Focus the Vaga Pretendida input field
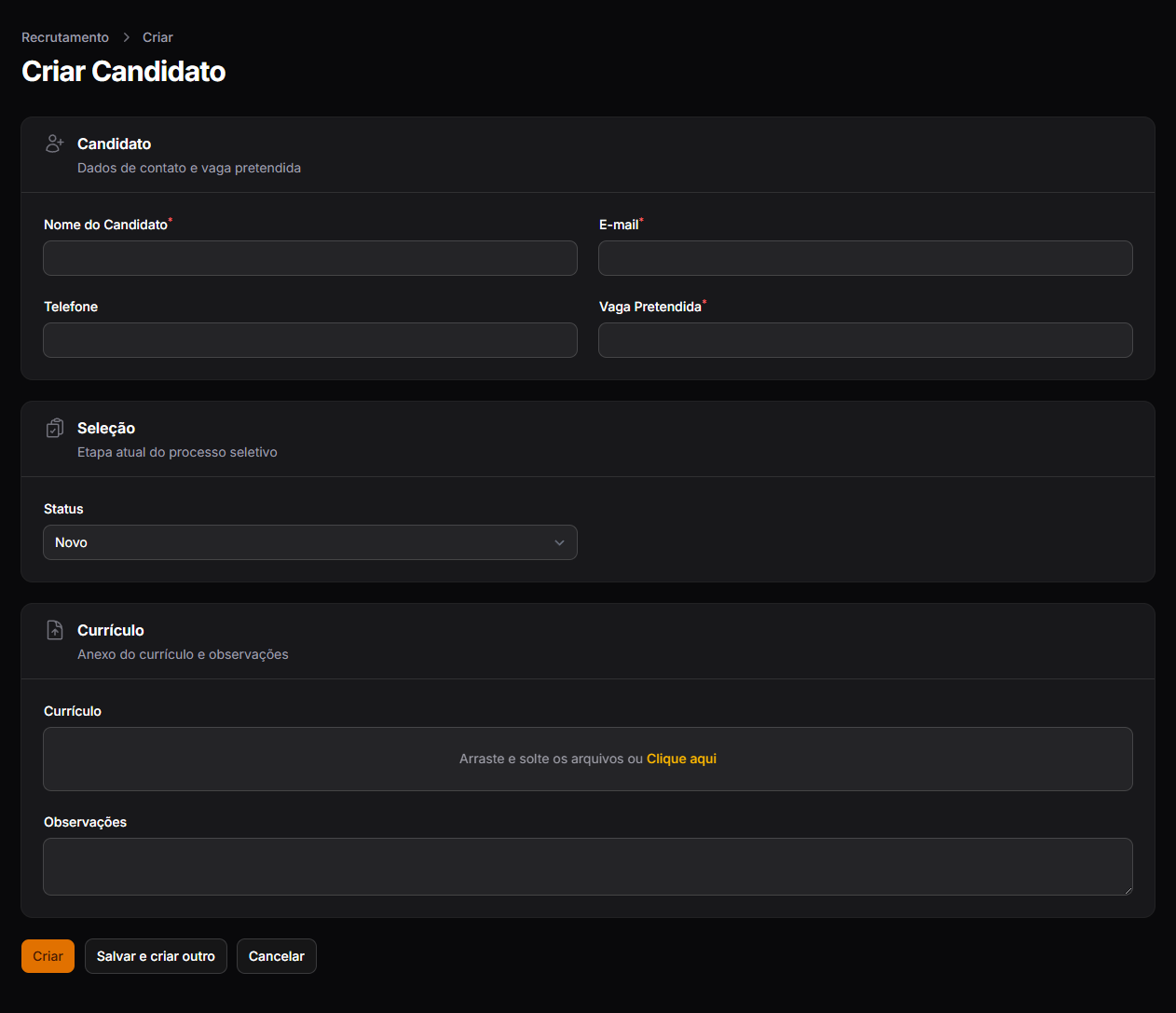This screenshot has height=1013, width=1176. (866, 340)
